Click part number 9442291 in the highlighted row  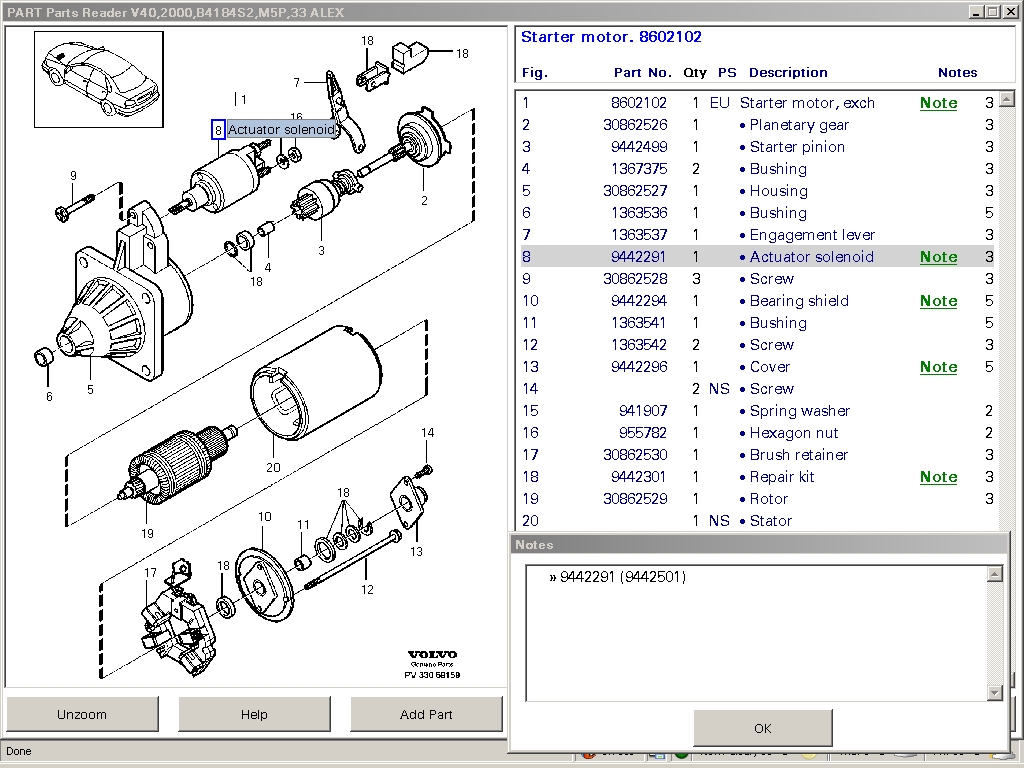pyautogui.click(x=639, y=257)
